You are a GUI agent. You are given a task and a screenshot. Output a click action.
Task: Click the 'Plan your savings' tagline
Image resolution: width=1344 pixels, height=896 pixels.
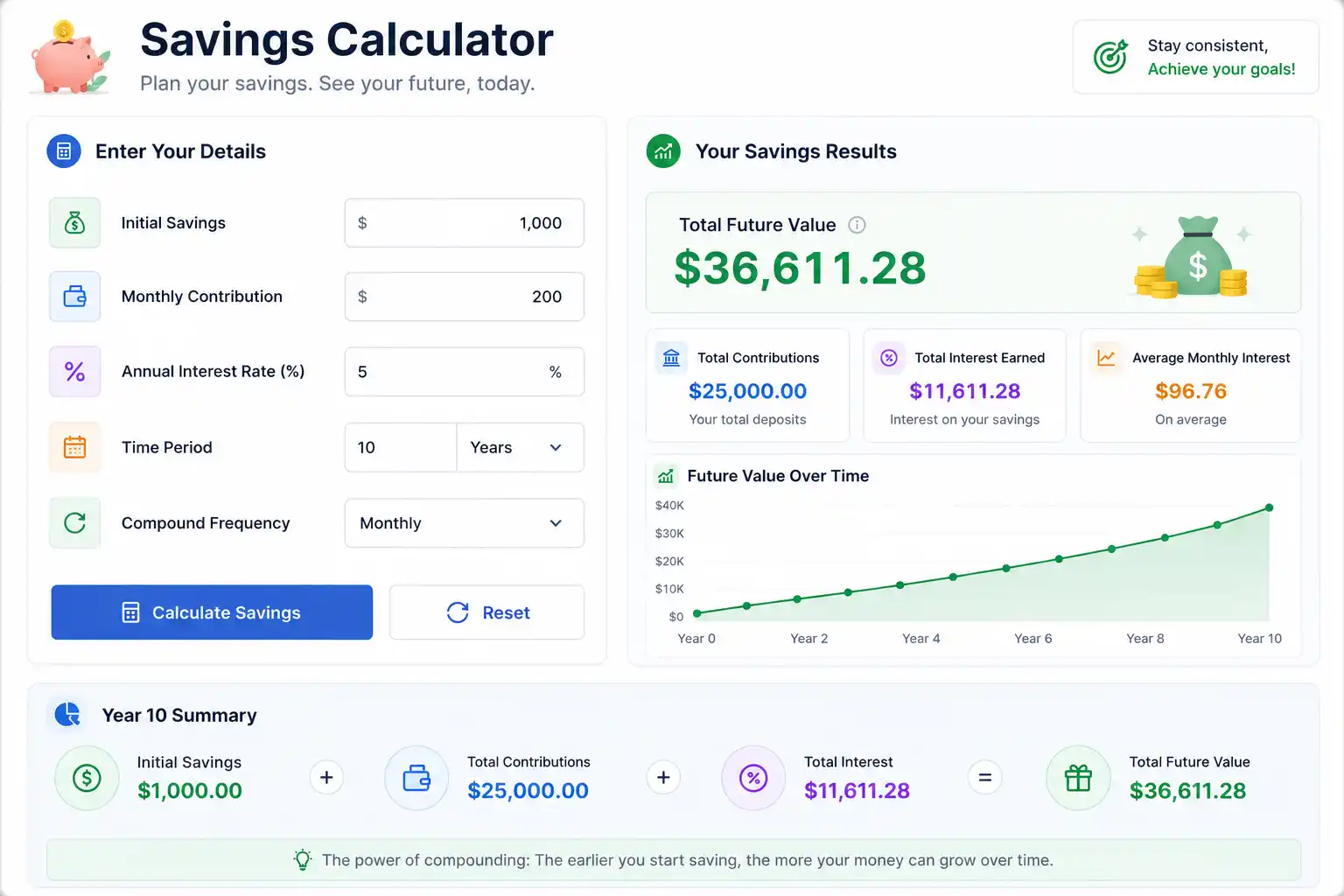tap(337, 83)
